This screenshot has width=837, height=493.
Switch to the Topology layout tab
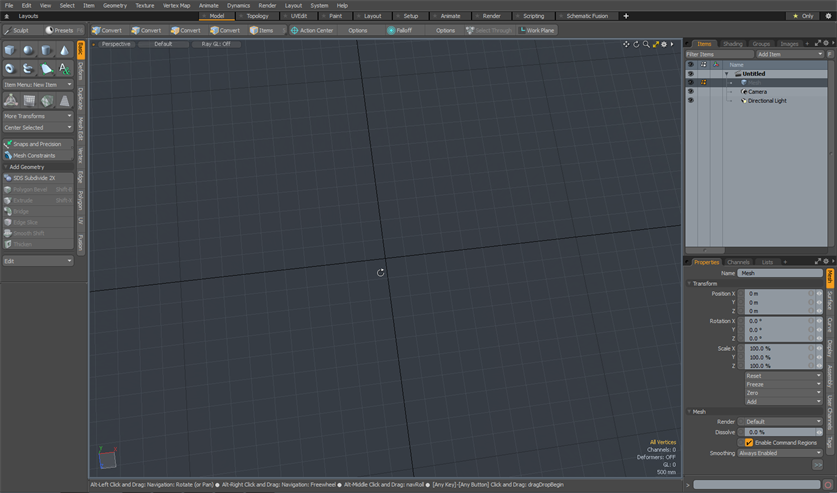pos(257,16)
